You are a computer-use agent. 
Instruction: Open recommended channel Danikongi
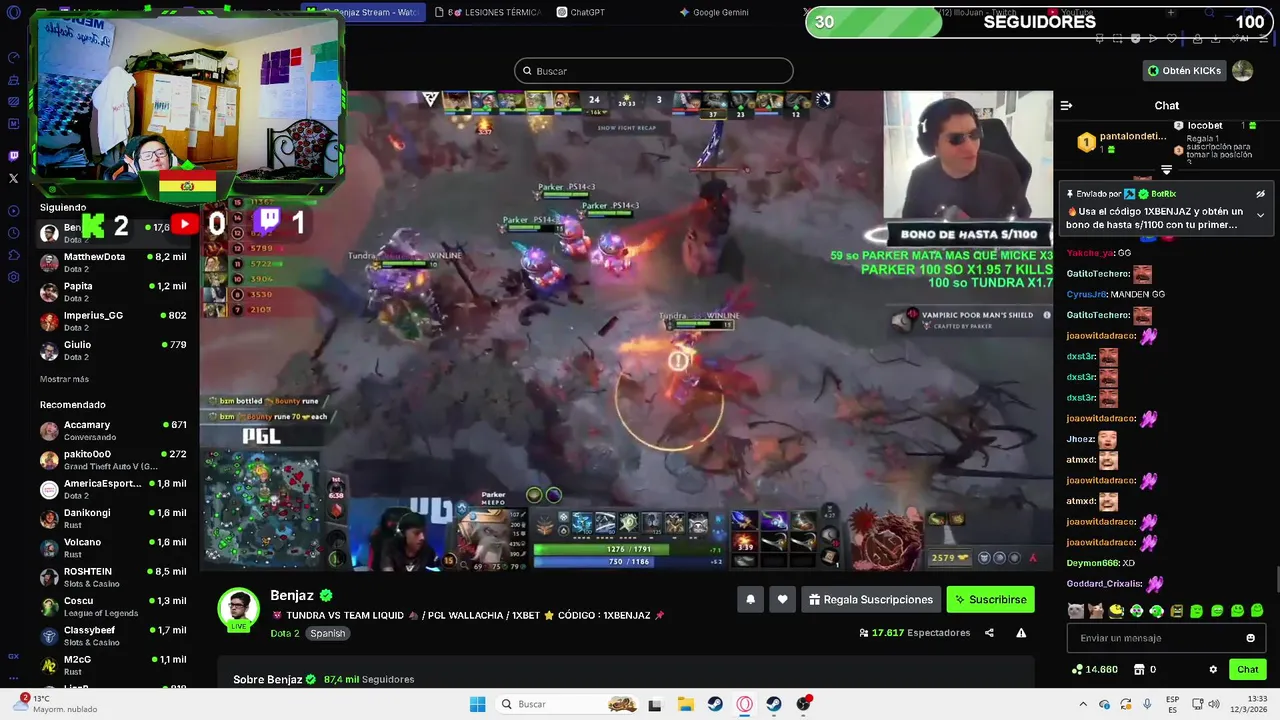113,518
